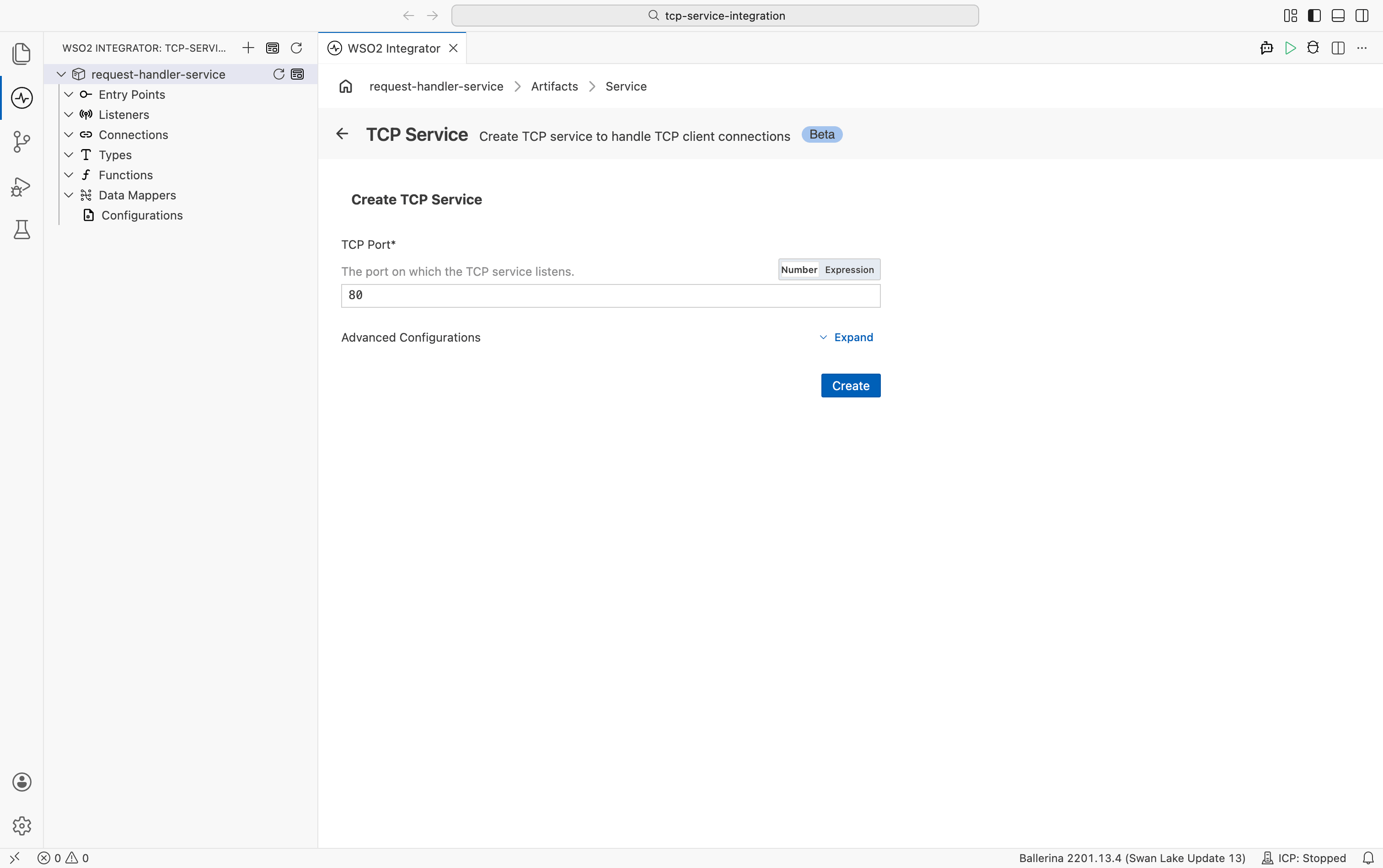Toggle the Types tree section
1383x868 pixels.
pyautogui.click(x=69, y=155)
